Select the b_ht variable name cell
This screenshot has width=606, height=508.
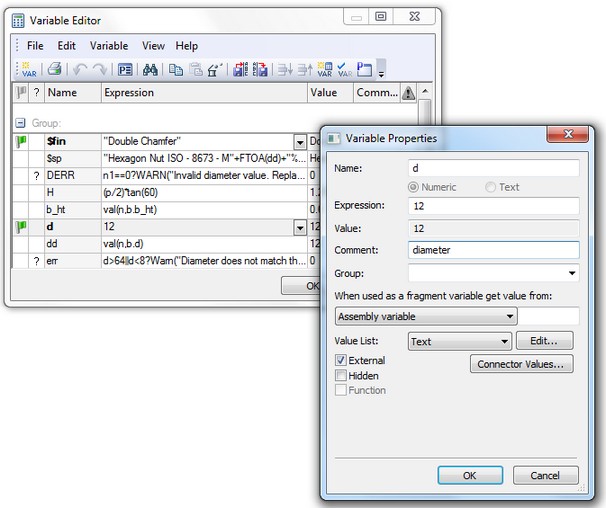(73, 210)
